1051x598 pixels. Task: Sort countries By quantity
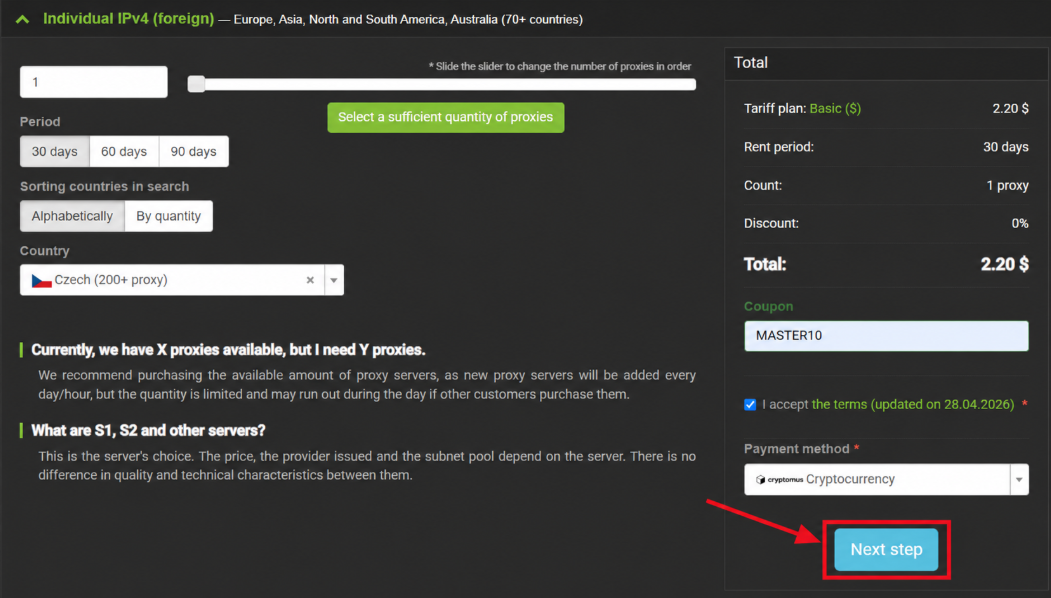point(169,216)
